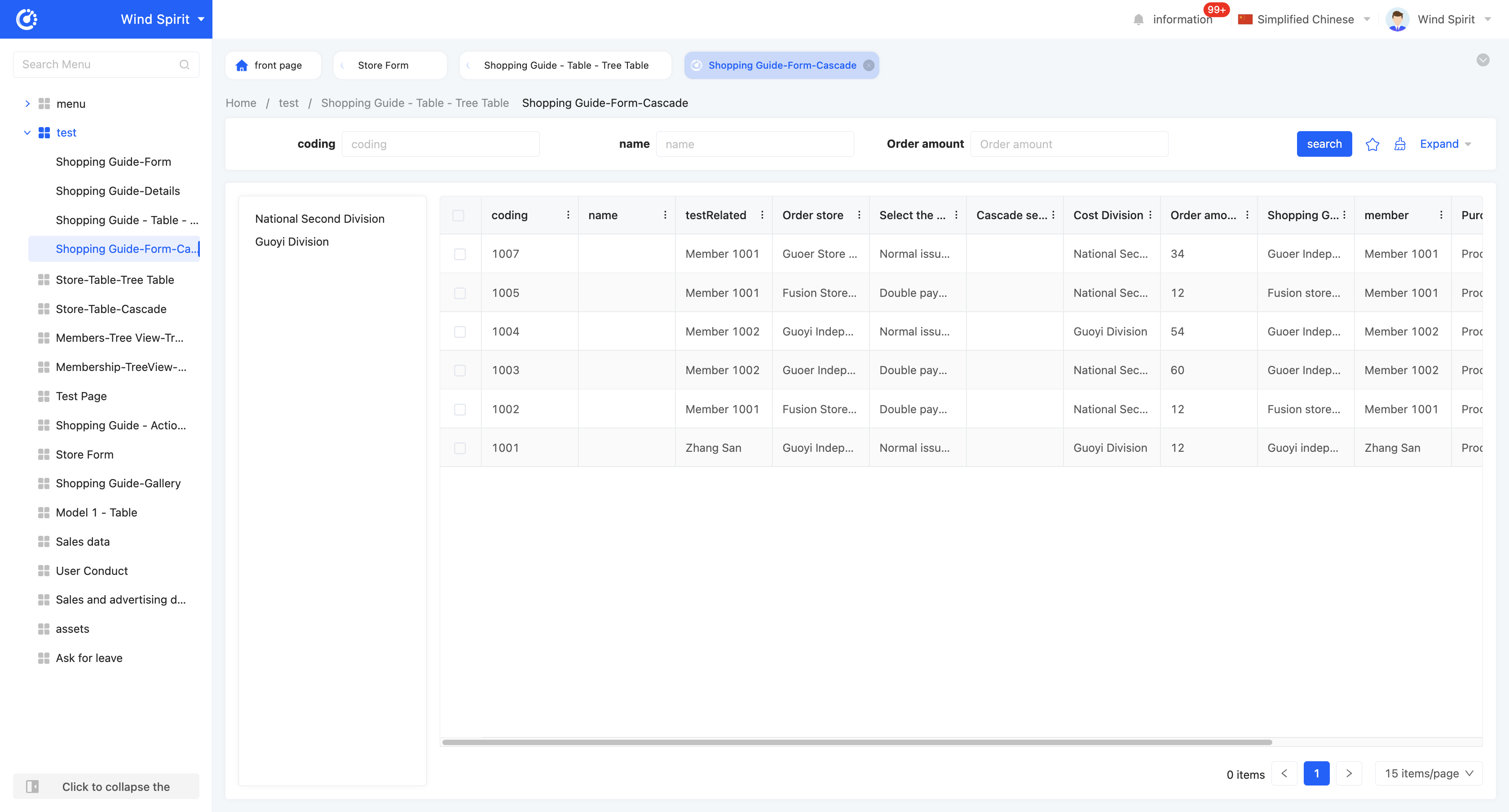The width and height of the screenshot is (1509, 812).
Task: Select the header checkbox to choose all rows
Action: (460, 216)
